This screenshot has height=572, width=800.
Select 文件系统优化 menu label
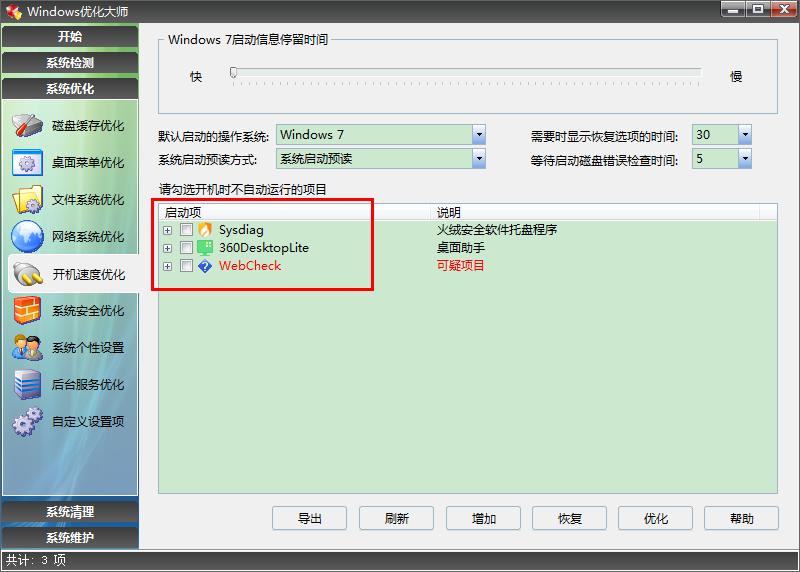point(88,200)
